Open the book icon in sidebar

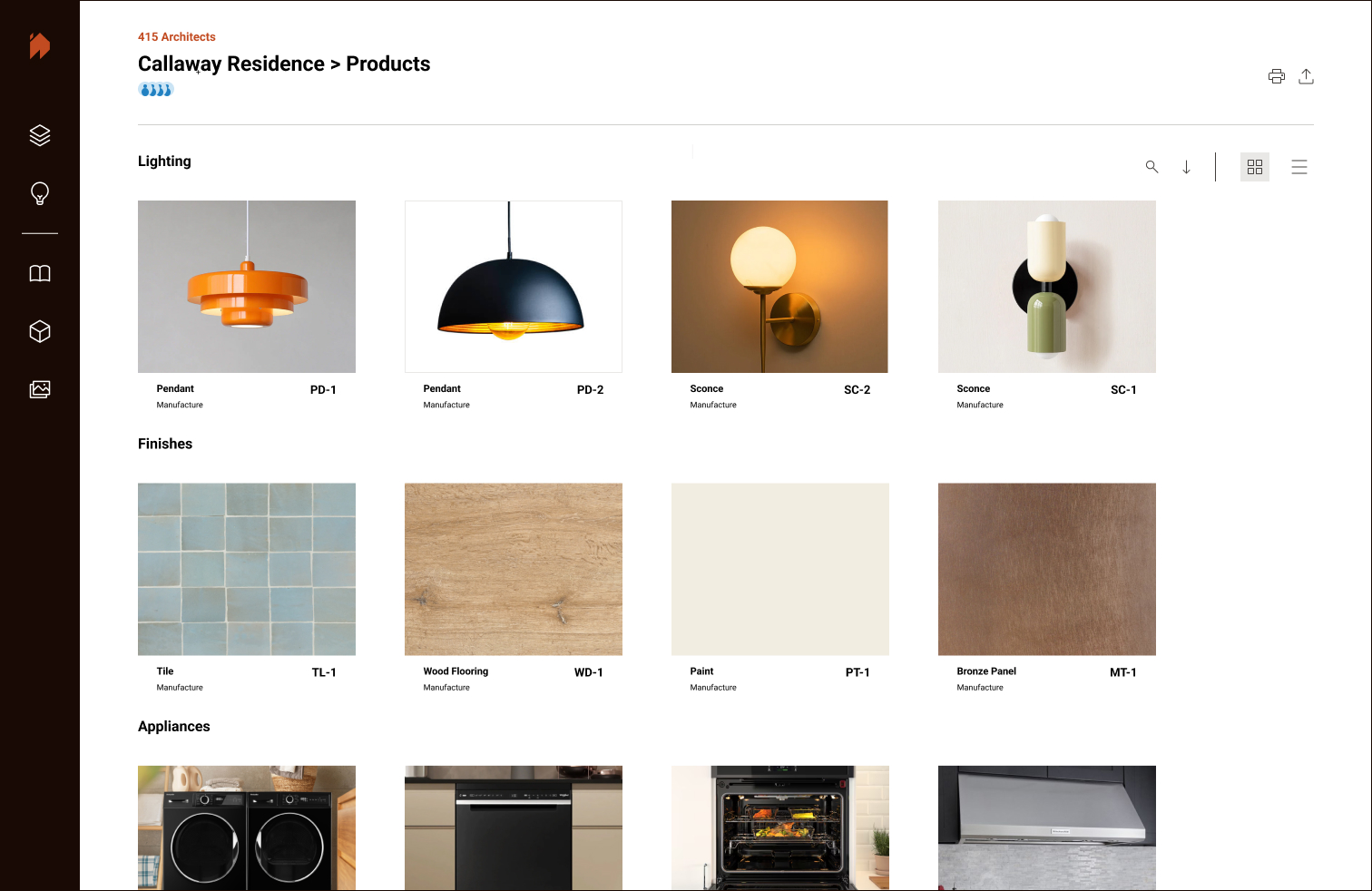(x=40, y=273)
